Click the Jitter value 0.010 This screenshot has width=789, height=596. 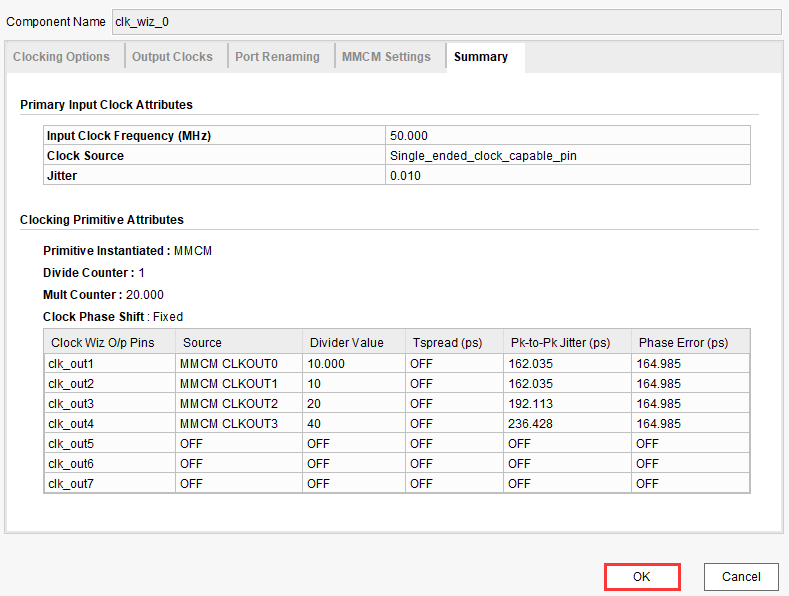tap(568, 176)
